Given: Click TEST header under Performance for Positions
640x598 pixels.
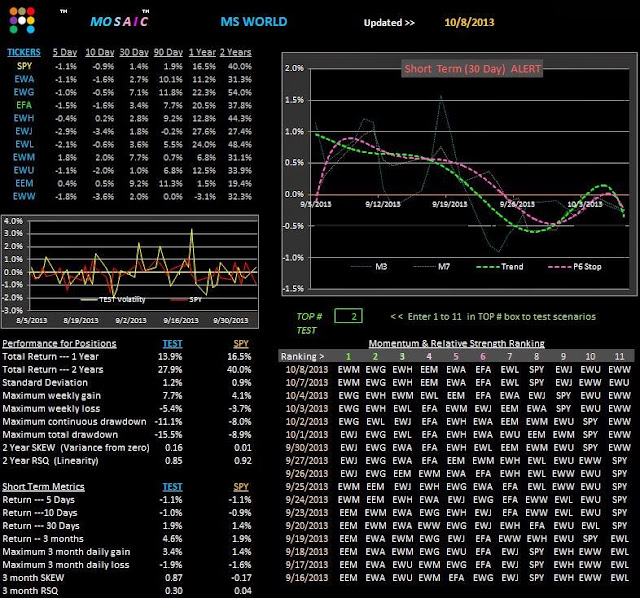Looking at the screenshot, I should 173,344.
